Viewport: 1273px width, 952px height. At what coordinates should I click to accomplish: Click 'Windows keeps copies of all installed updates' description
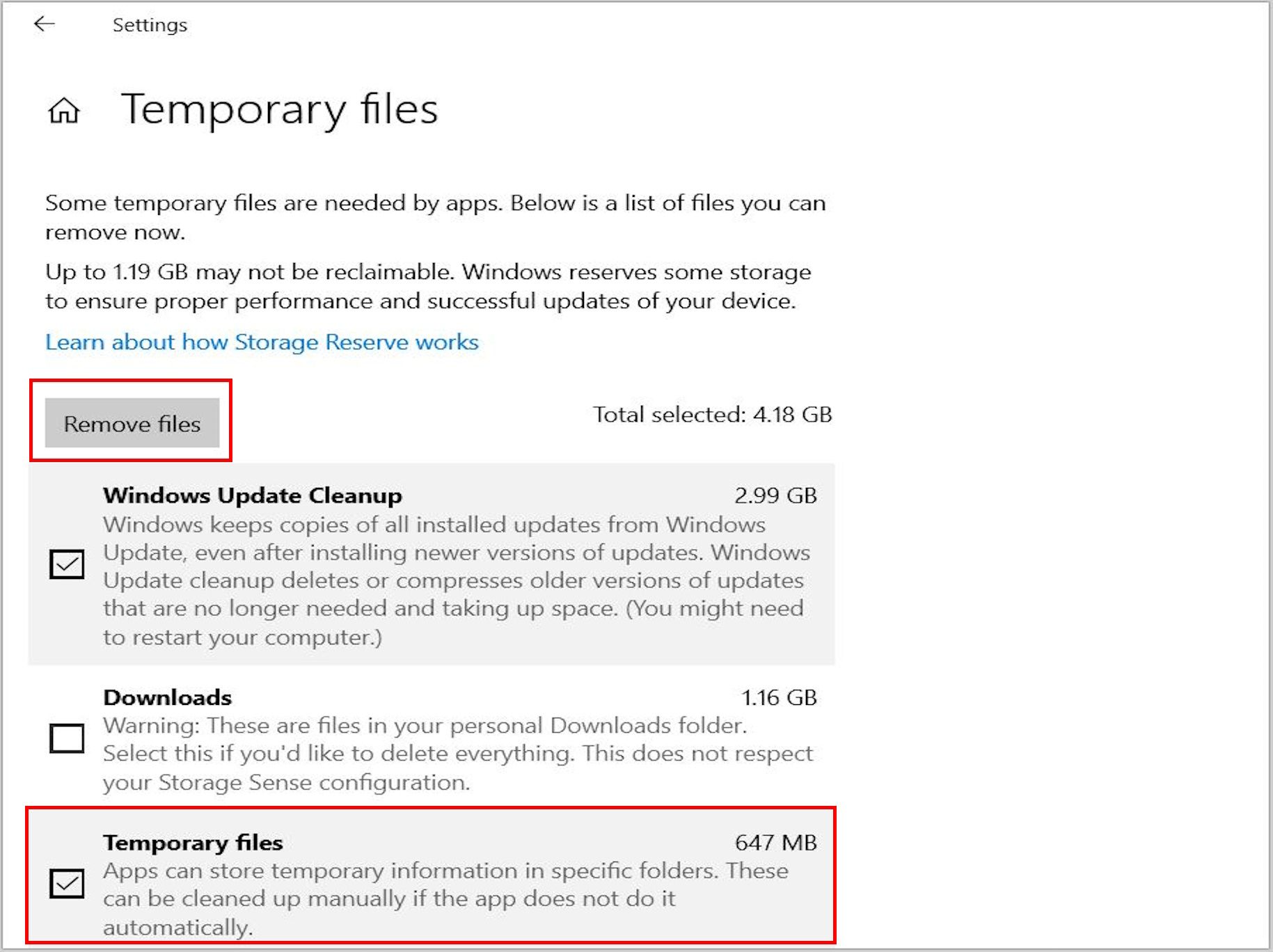457,580
